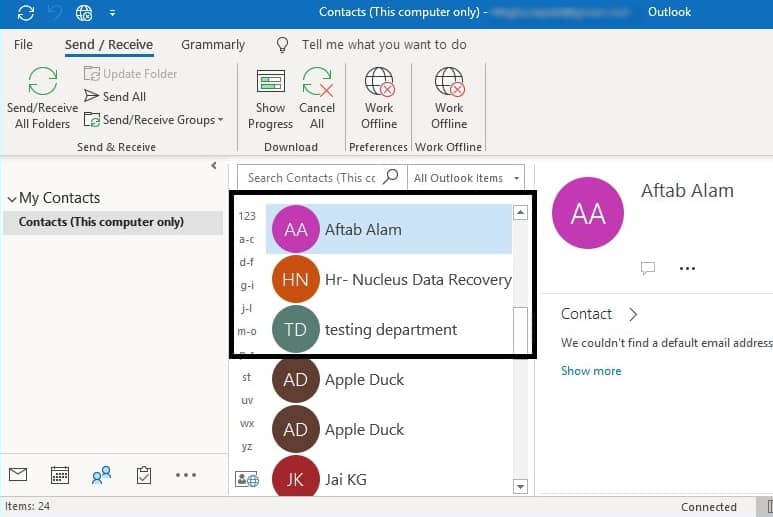Viewport: 773px width, 517px height.
Task: Click the HN avatar circle
Action: [x=296, y=279]
